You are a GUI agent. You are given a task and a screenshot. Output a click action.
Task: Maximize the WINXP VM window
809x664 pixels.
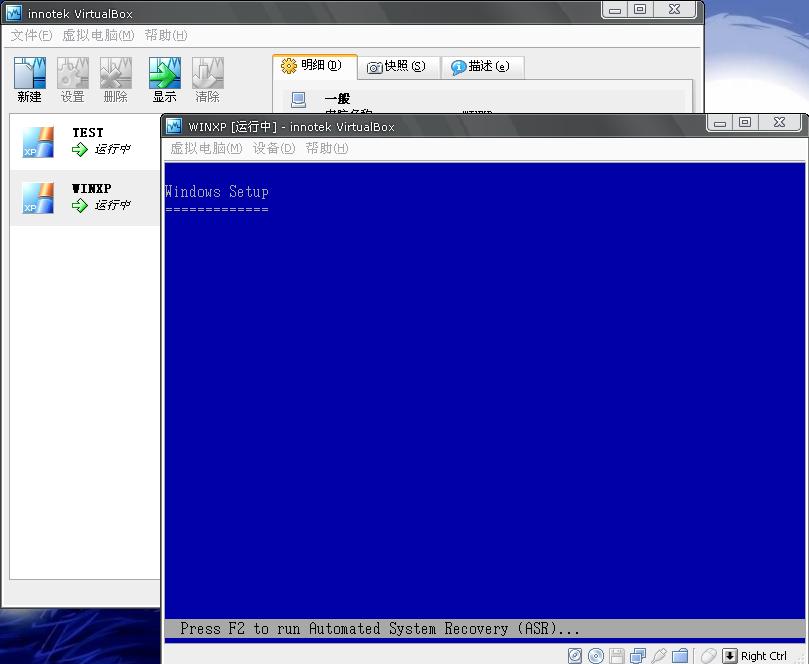coord(745,123)
